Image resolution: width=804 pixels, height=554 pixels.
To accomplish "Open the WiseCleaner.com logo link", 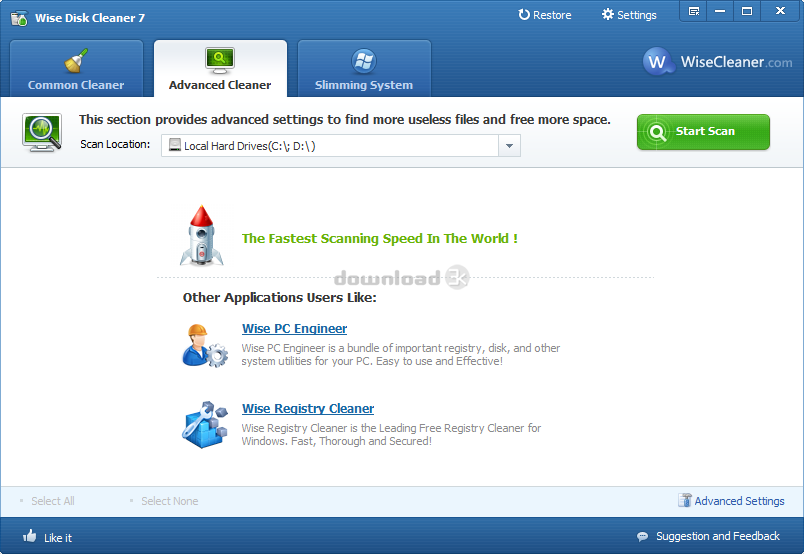I will click(x=718, y=62).
